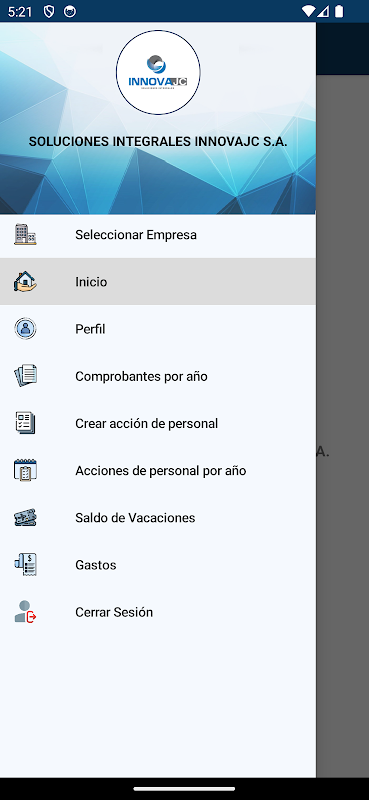Open Acciones de personal por año
Screen dimensions: 369x800
click(158, 470)
